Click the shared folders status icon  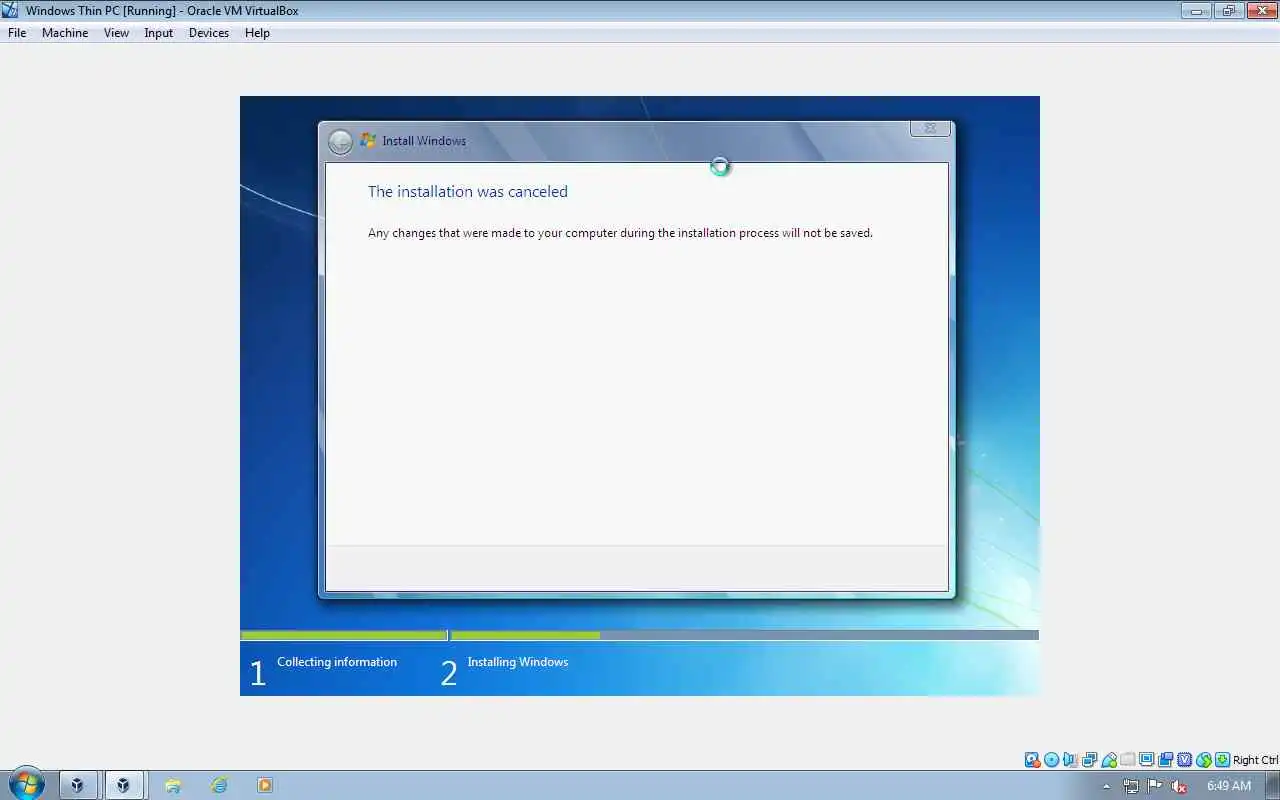tap(1128, 760)
